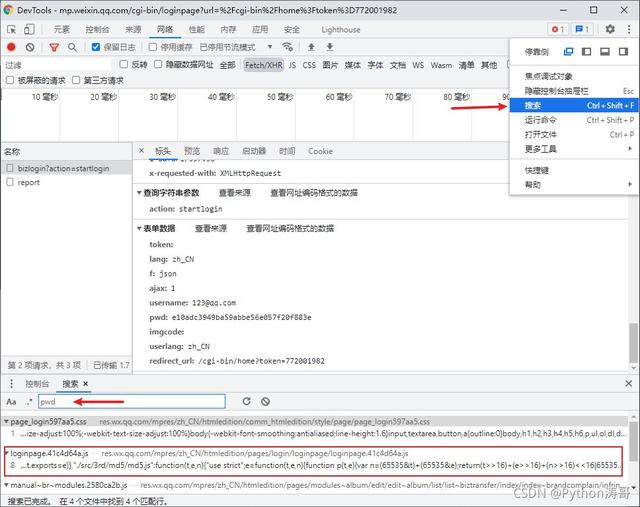Open the drawer three-dot menu
Viewport: 640px width, 507px height.
coord(11,383)
